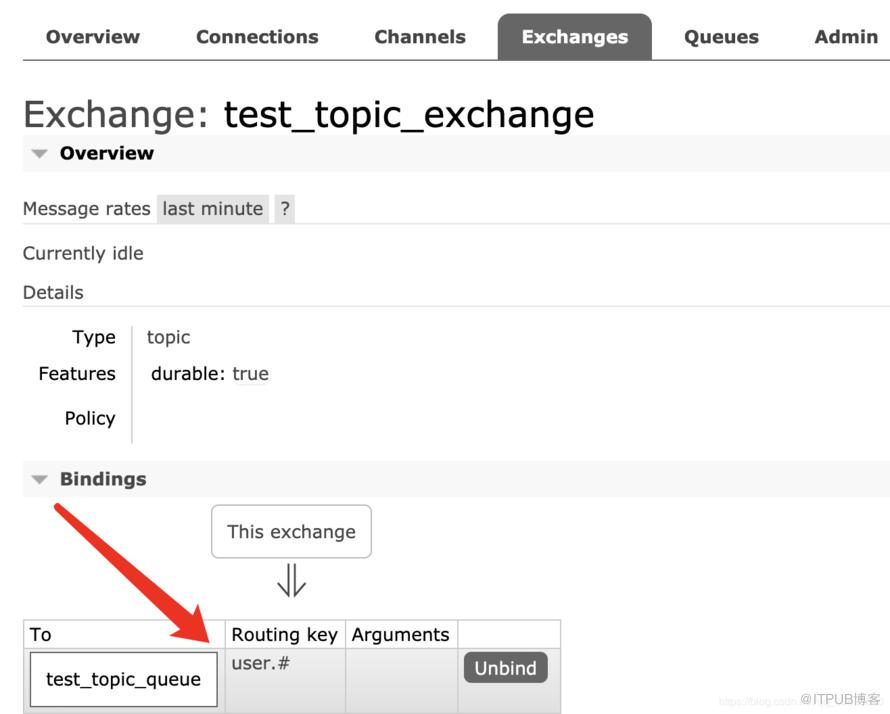Click the 'Type' label

pos(94,337)
